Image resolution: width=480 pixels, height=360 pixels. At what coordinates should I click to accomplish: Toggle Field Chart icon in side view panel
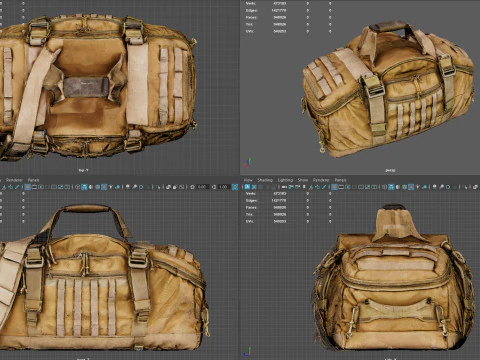pos(361,187)
